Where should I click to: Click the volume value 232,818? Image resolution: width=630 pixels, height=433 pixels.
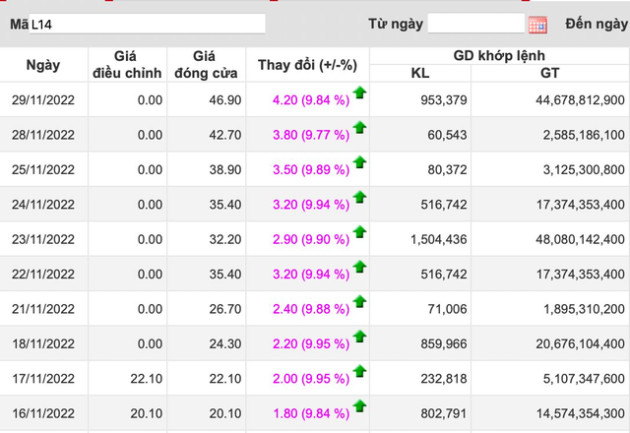click(x=444, y=378)
